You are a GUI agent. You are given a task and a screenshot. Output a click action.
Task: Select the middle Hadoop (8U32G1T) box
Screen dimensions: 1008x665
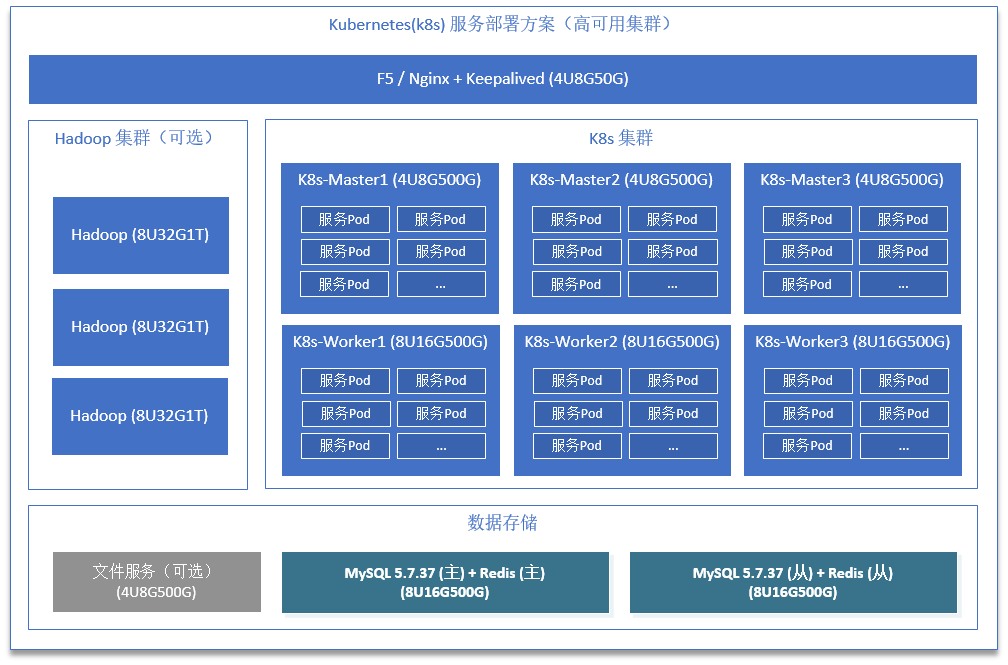[140, 327]
